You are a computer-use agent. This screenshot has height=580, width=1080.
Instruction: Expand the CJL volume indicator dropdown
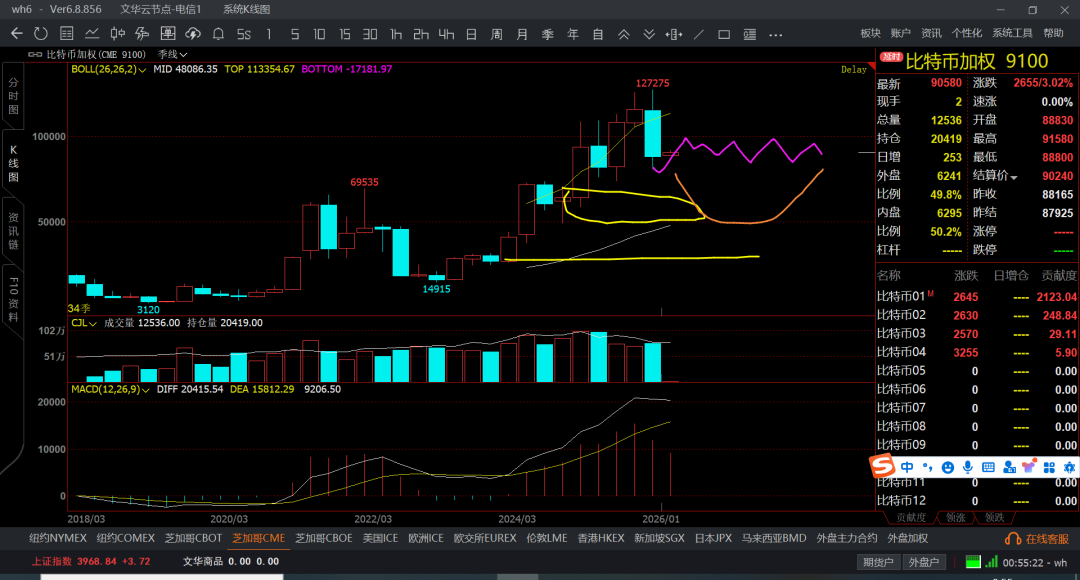pyautogui.click(x=92, y=323)
